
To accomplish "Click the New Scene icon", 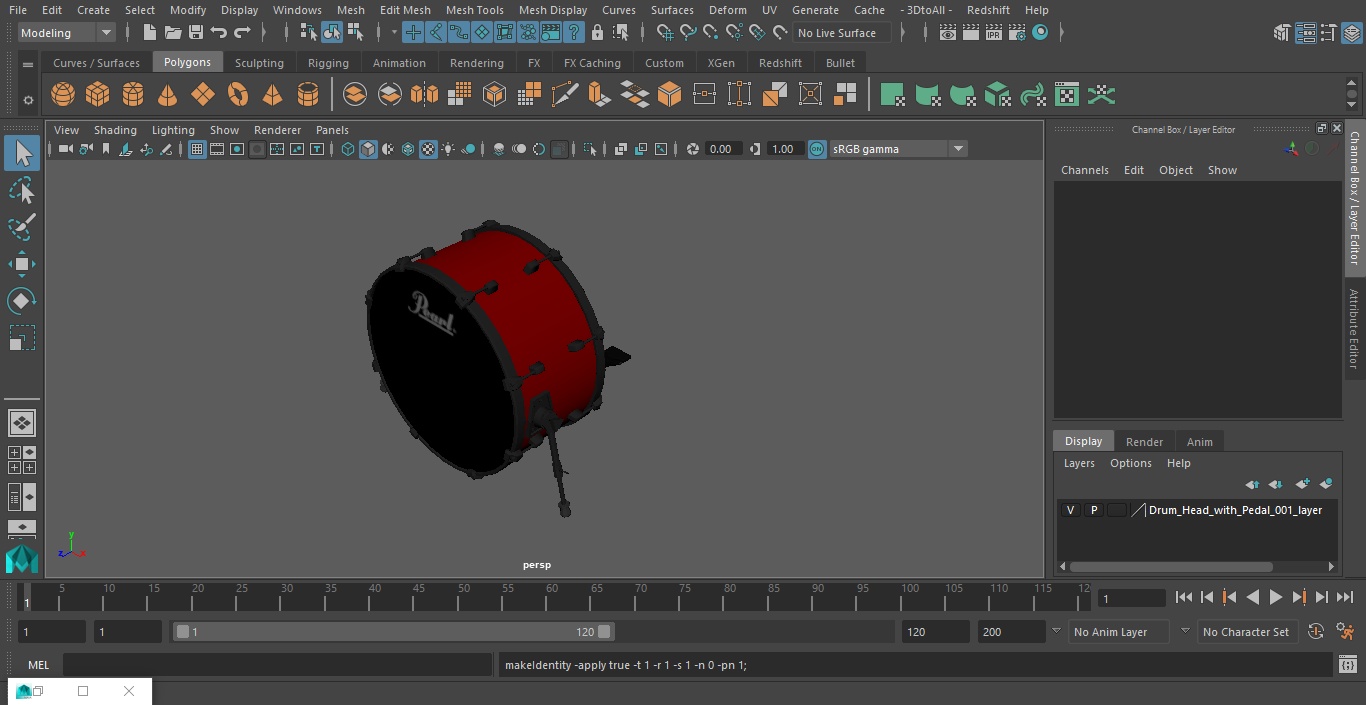I will pos(149,33).
